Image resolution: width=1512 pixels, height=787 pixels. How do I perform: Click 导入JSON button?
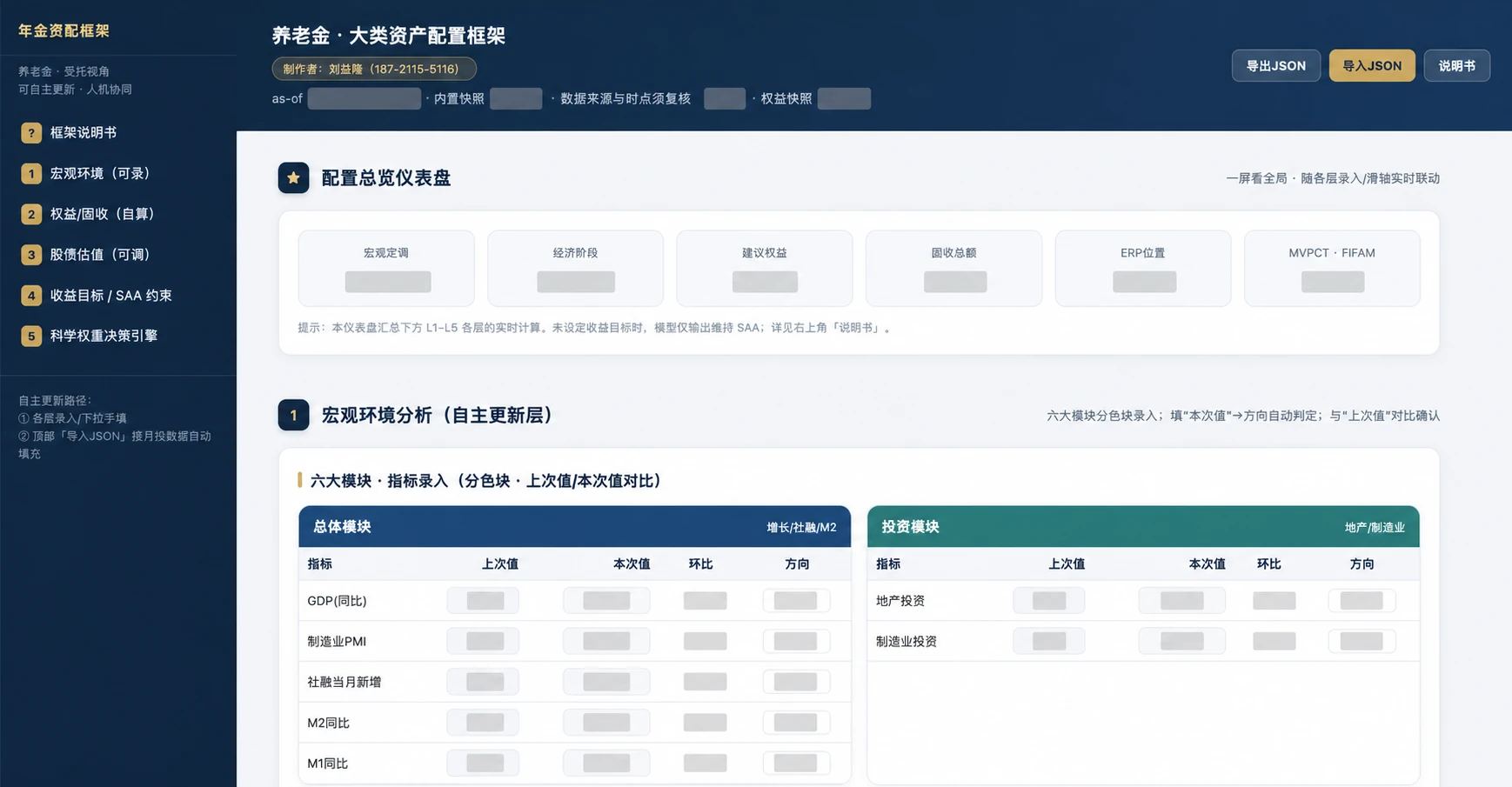[x=1372, y=65]
